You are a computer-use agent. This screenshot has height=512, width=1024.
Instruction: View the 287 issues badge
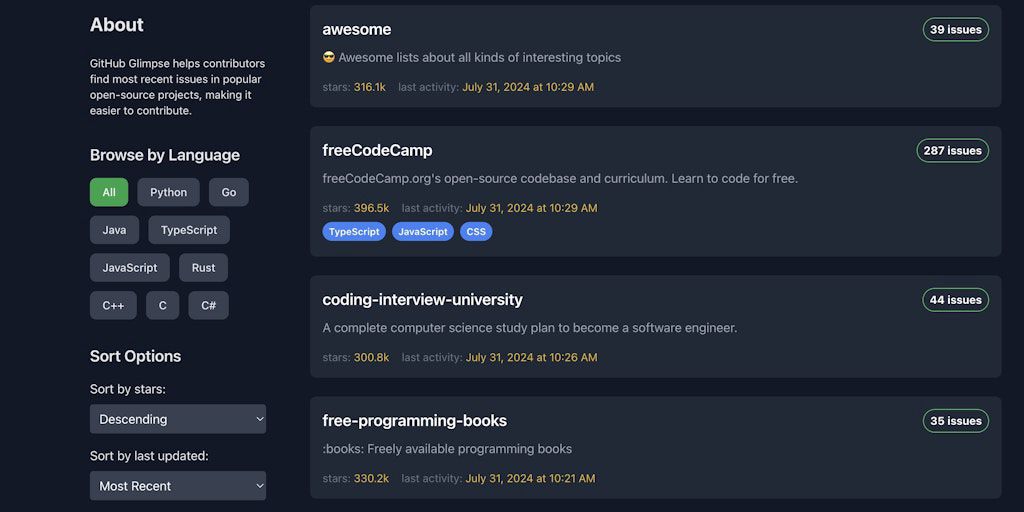(x=952, y=151)
